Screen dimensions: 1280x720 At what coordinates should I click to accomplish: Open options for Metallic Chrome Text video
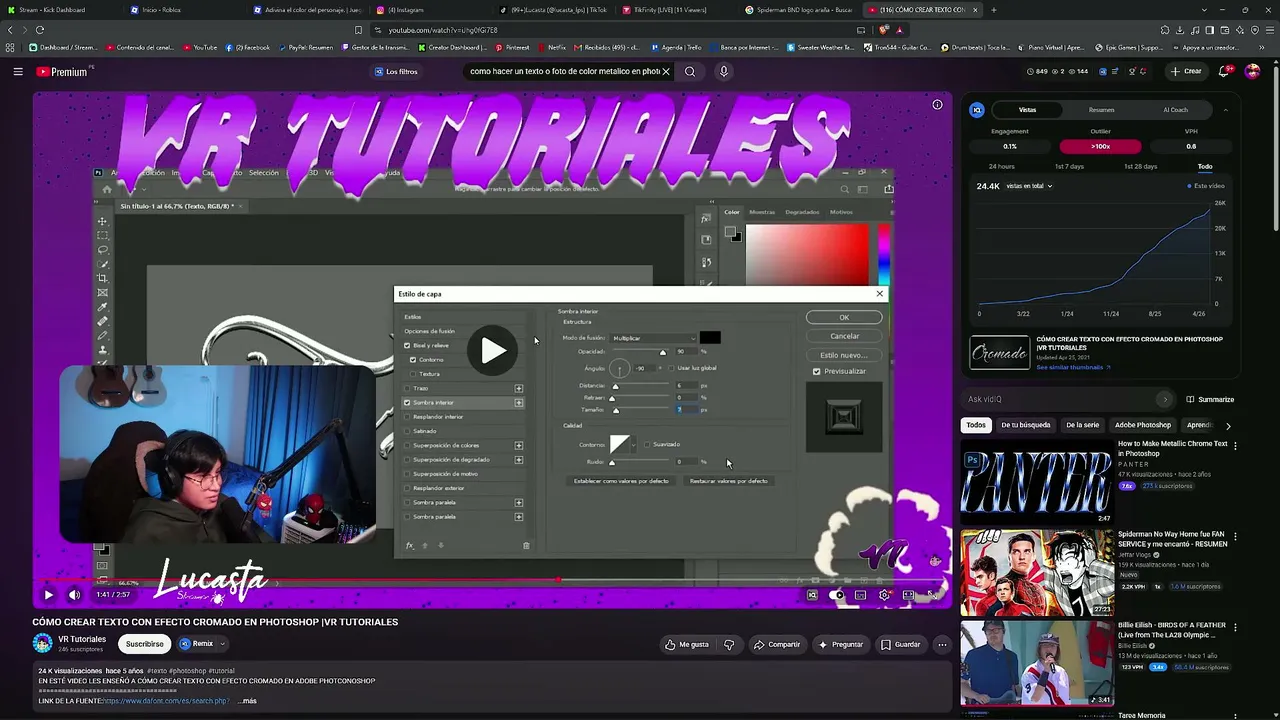[1235, 447]
